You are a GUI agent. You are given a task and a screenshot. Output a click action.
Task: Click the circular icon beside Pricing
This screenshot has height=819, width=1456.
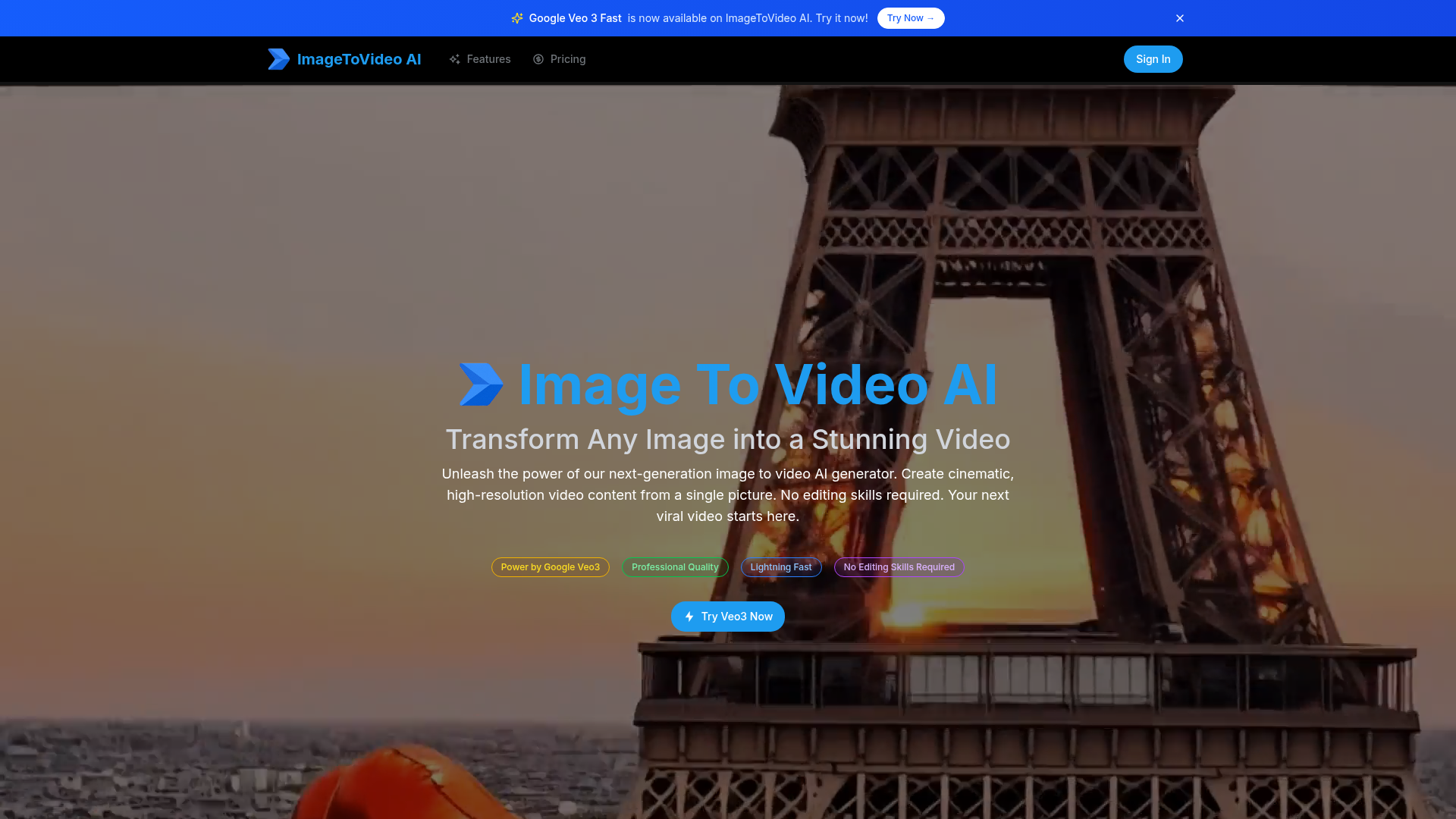pos(538,58)
